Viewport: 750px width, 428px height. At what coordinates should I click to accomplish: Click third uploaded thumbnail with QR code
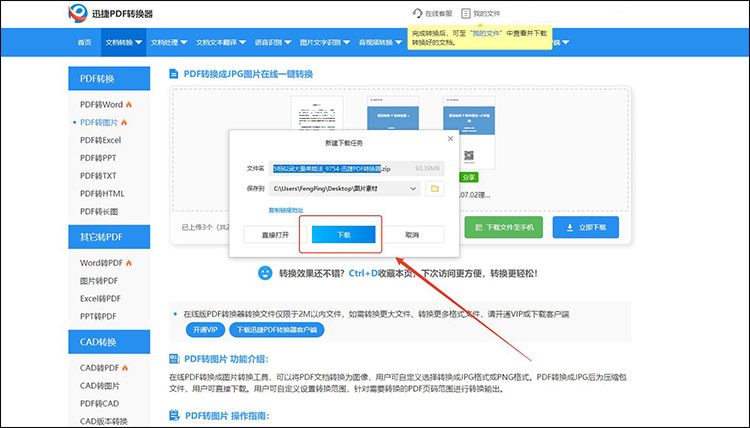pos(469,132)
